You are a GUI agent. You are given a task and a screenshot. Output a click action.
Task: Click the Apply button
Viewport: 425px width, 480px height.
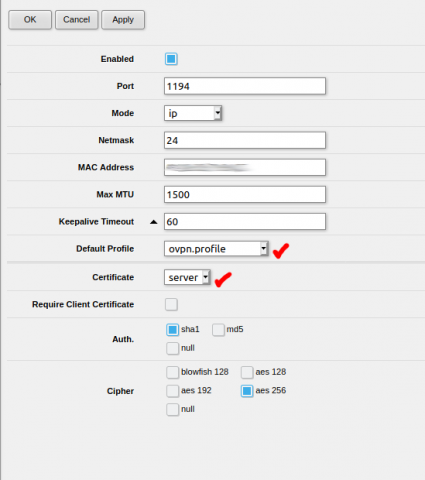point(123,20)
